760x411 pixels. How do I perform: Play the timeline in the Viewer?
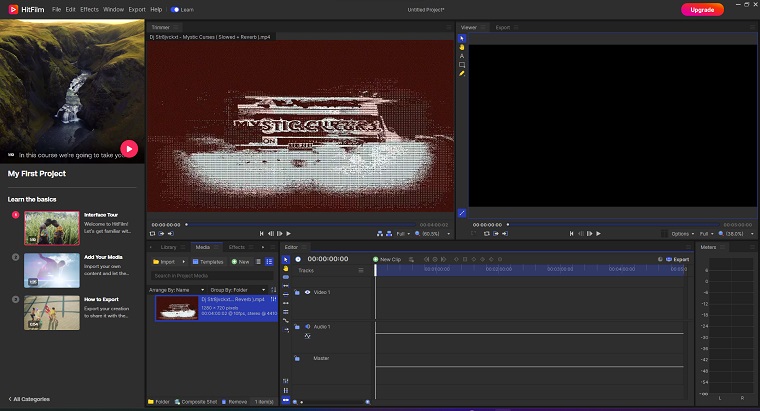tap(599, 234)
